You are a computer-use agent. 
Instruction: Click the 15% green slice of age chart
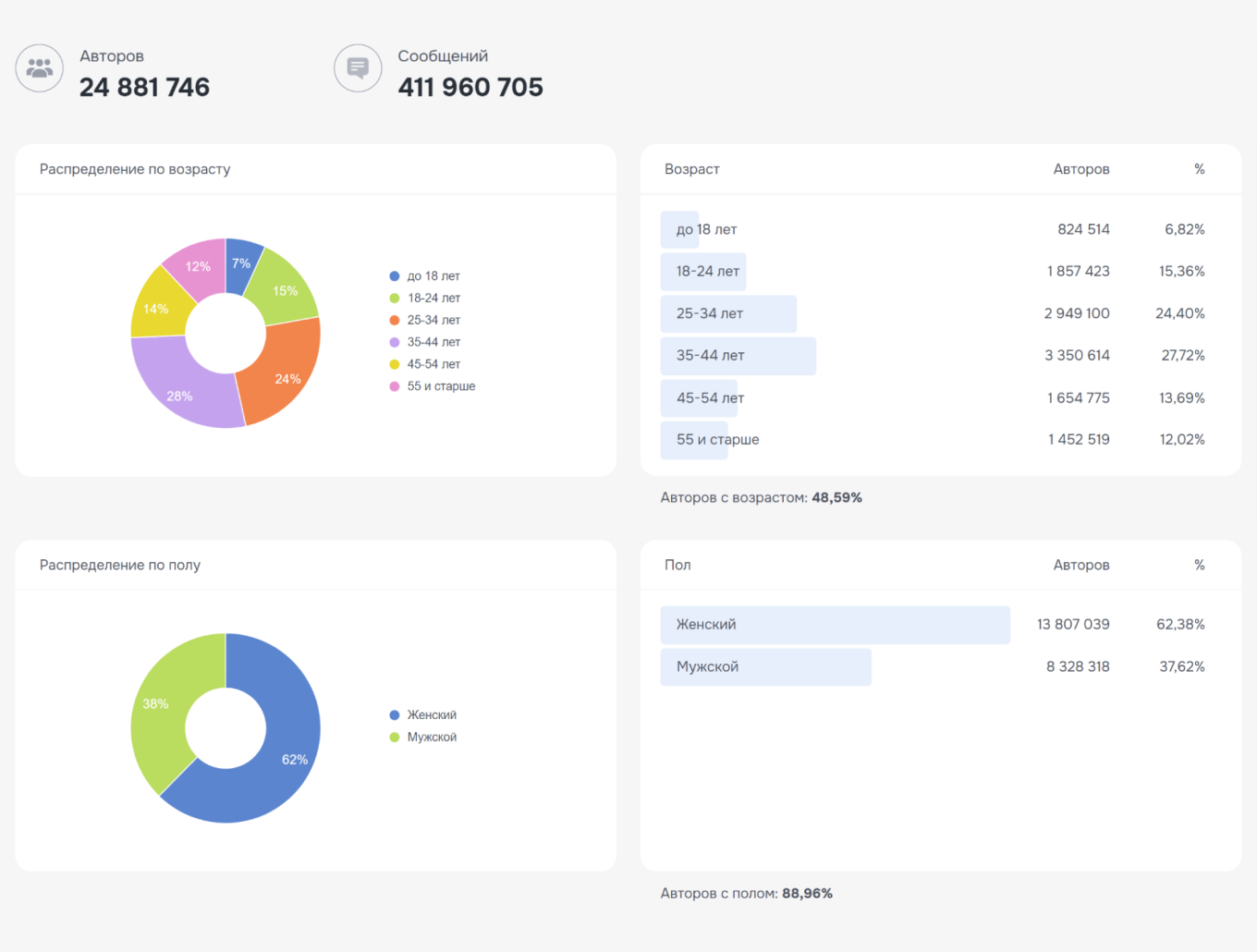pyautogui.click(x=285, y=287)
